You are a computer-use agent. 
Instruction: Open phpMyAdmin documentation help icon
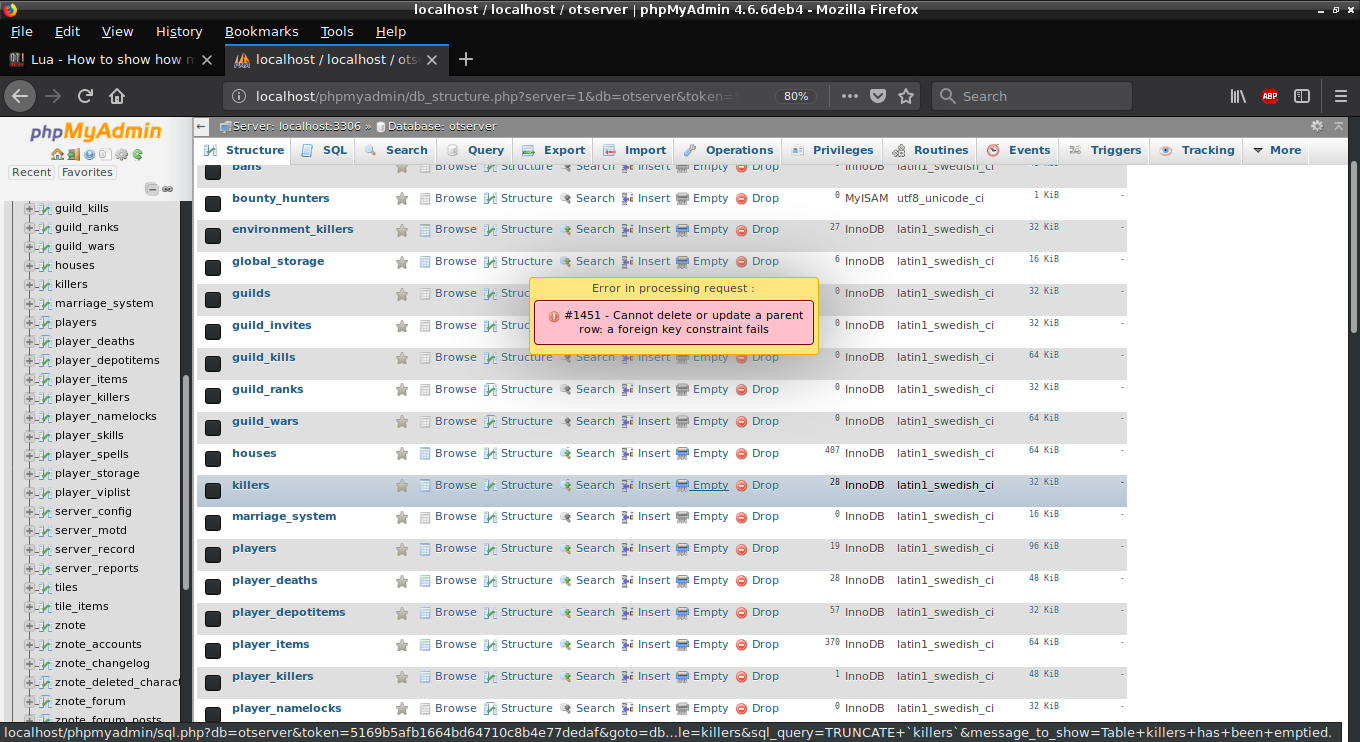(90, 155)
